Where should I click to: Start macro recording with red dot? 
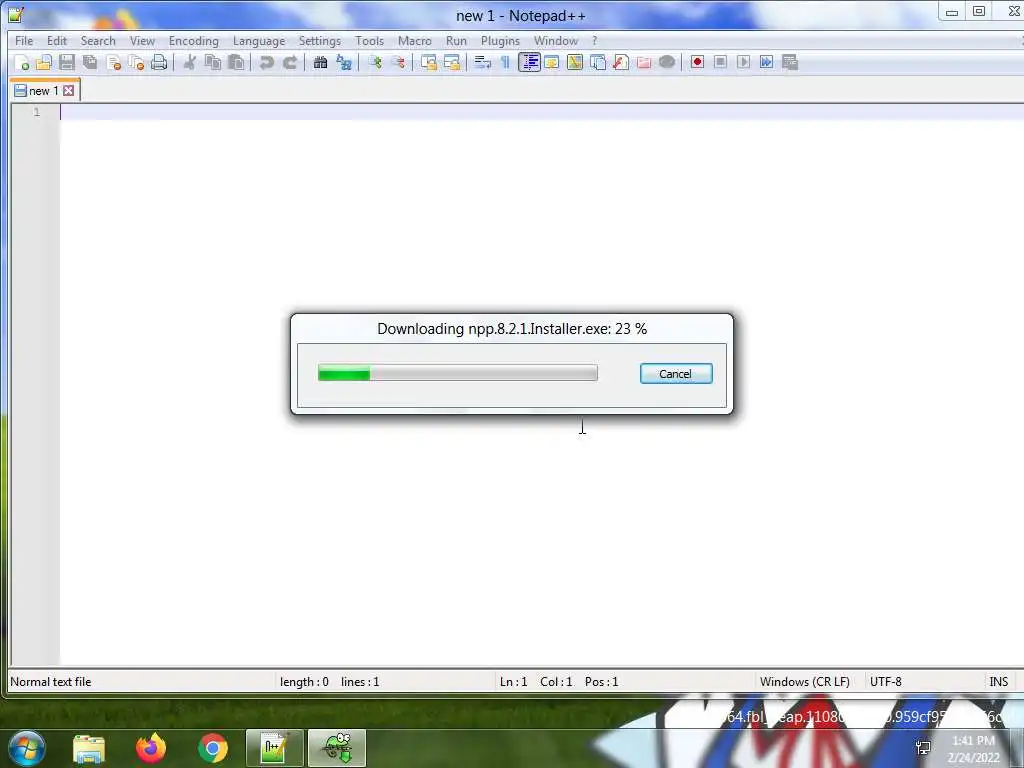pos(697,63)
